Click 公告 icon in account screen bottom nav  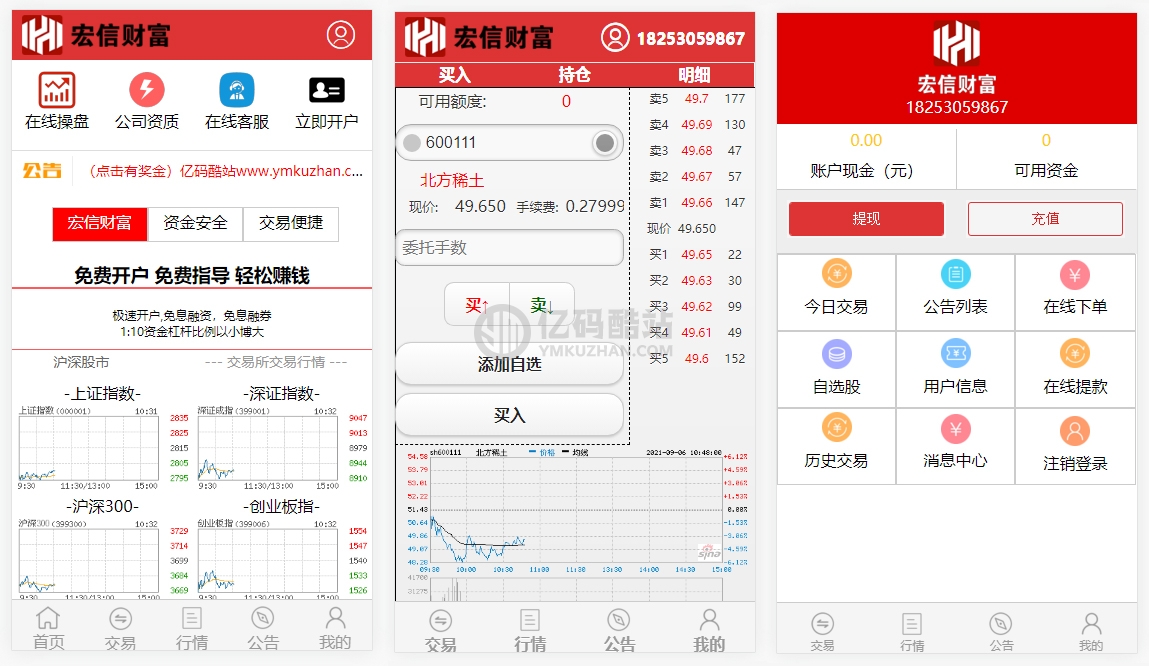[1001, 624]
